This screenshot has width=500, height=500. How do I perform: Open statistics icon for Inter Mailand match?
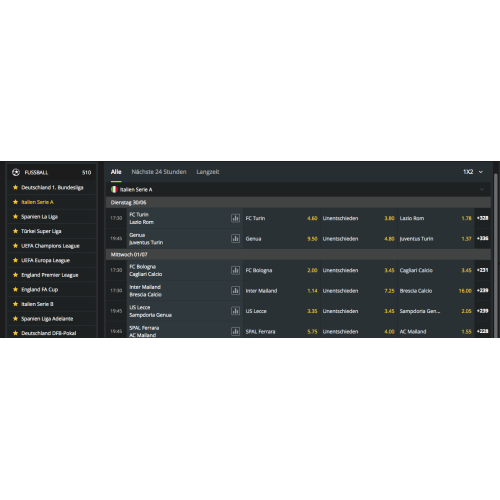point(235,291)
